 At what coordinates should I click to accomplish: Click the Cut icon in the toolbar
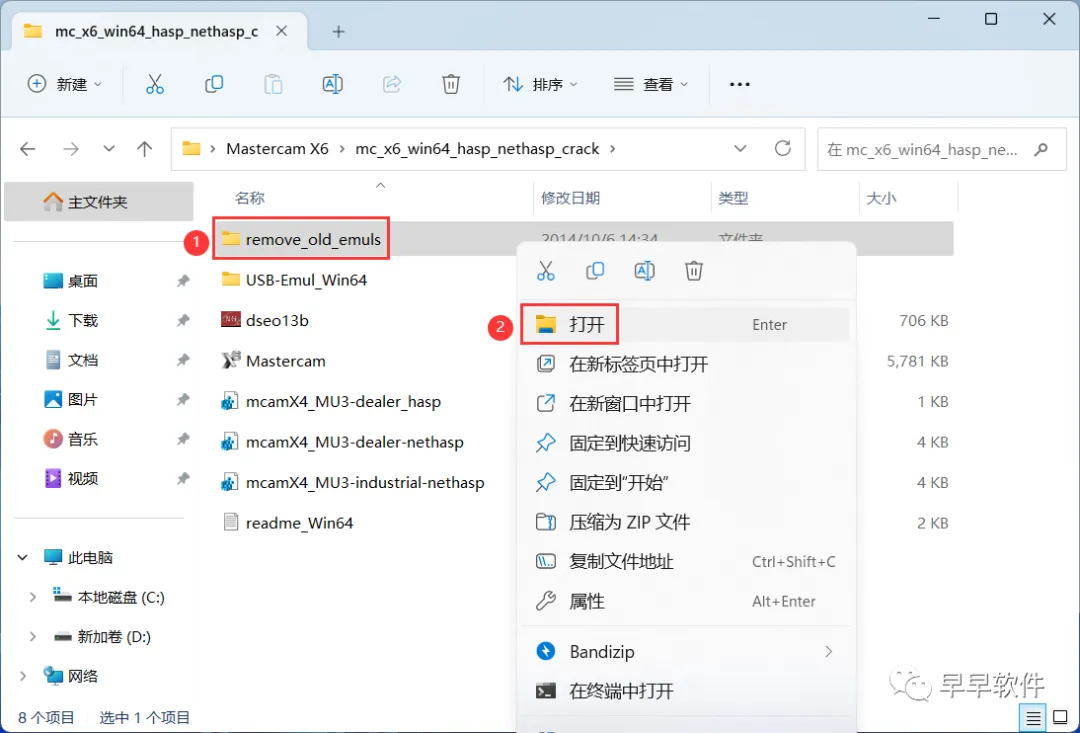tap(155, 84)
